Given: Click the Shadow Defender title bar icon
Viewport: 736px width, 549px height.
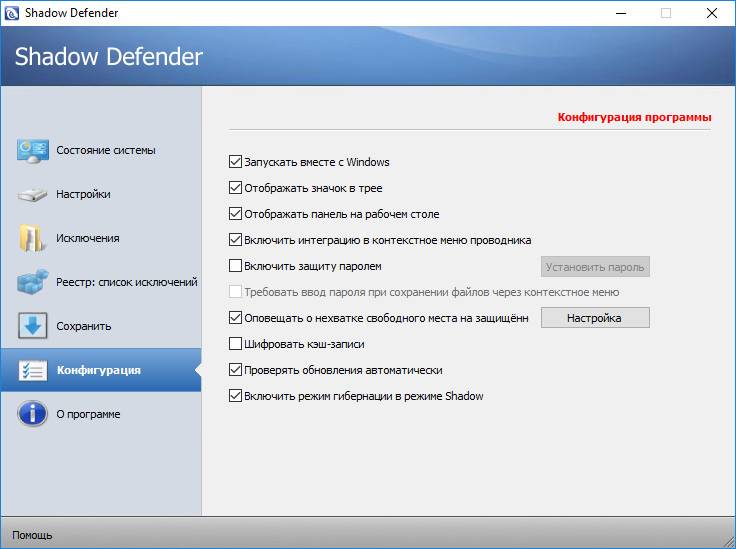Looking at the screenshot, I should [x=11, y=13].
